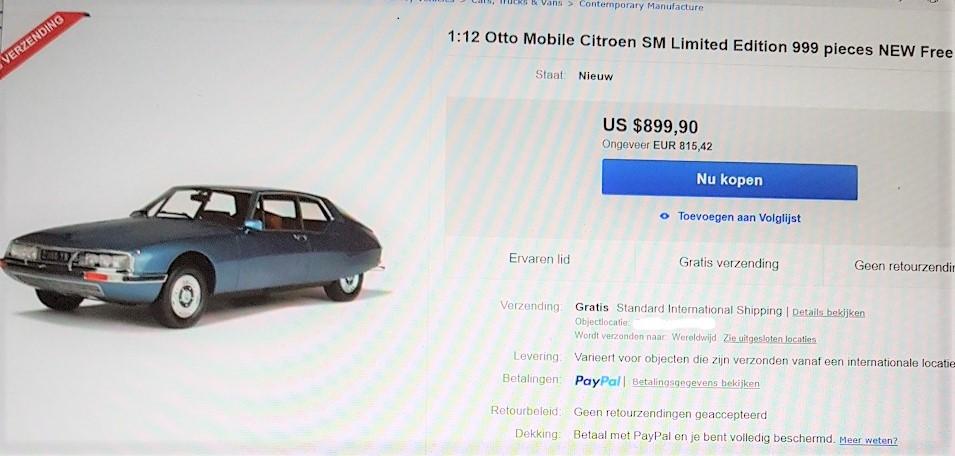The image size is (955, 456).
Task: View Zie uitgesloten locaties link
Action: pyautogui.click(x=769, y=338)
